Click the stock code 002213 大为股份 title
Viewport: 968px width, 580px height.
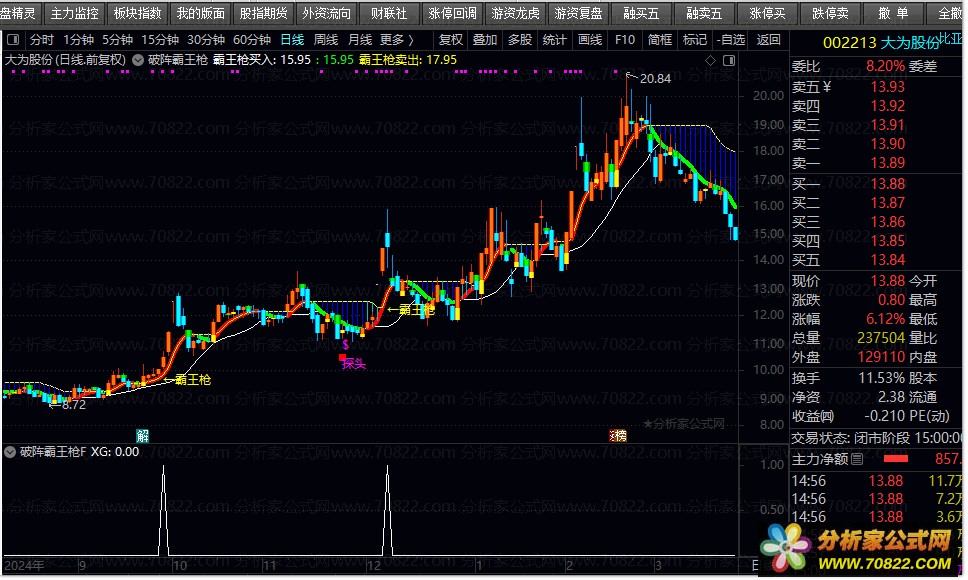point(882,43)
